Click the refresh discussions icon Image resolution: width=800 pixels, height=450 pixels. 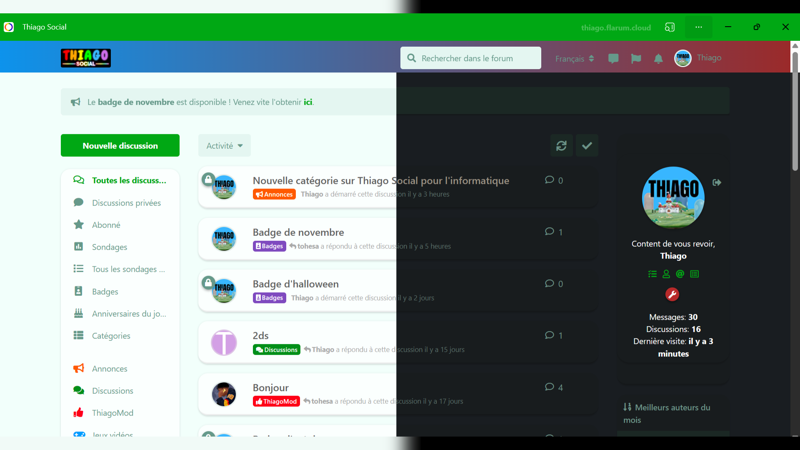point(561,146)
